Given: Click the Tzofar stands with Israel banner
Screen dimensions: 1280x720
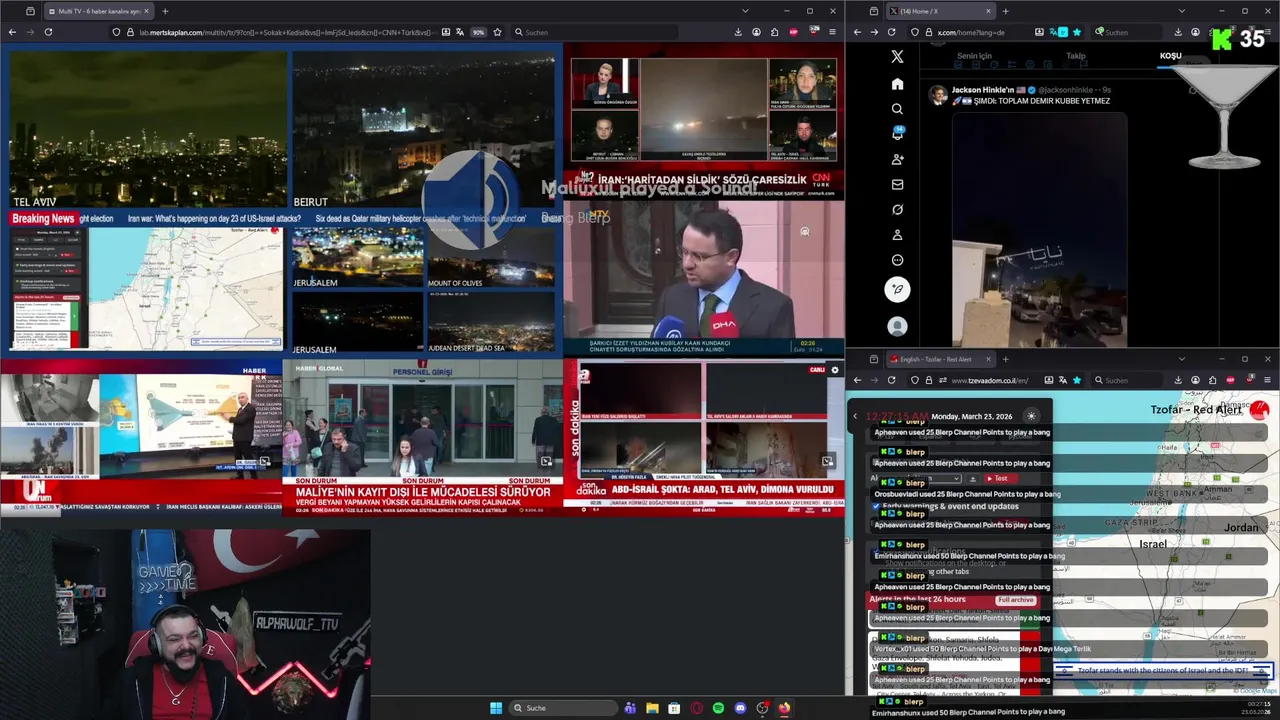Looking at the screenshot, I should (1163, 671).
